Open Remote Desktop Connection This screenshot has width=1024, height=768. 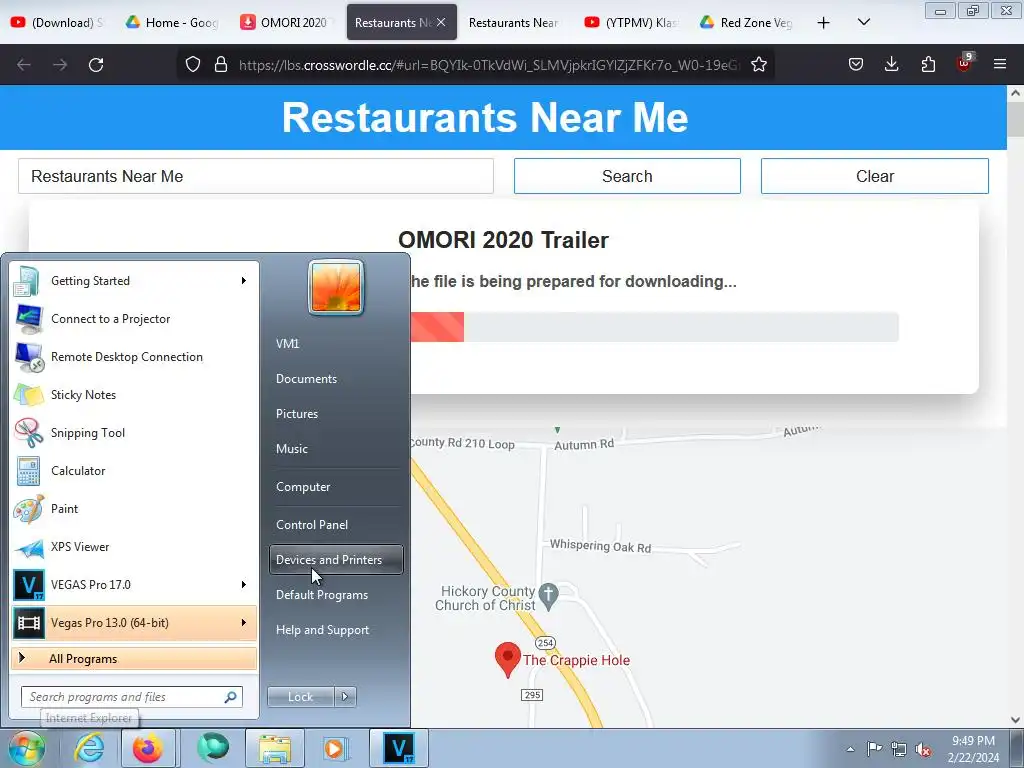click(x=134, y=357)
